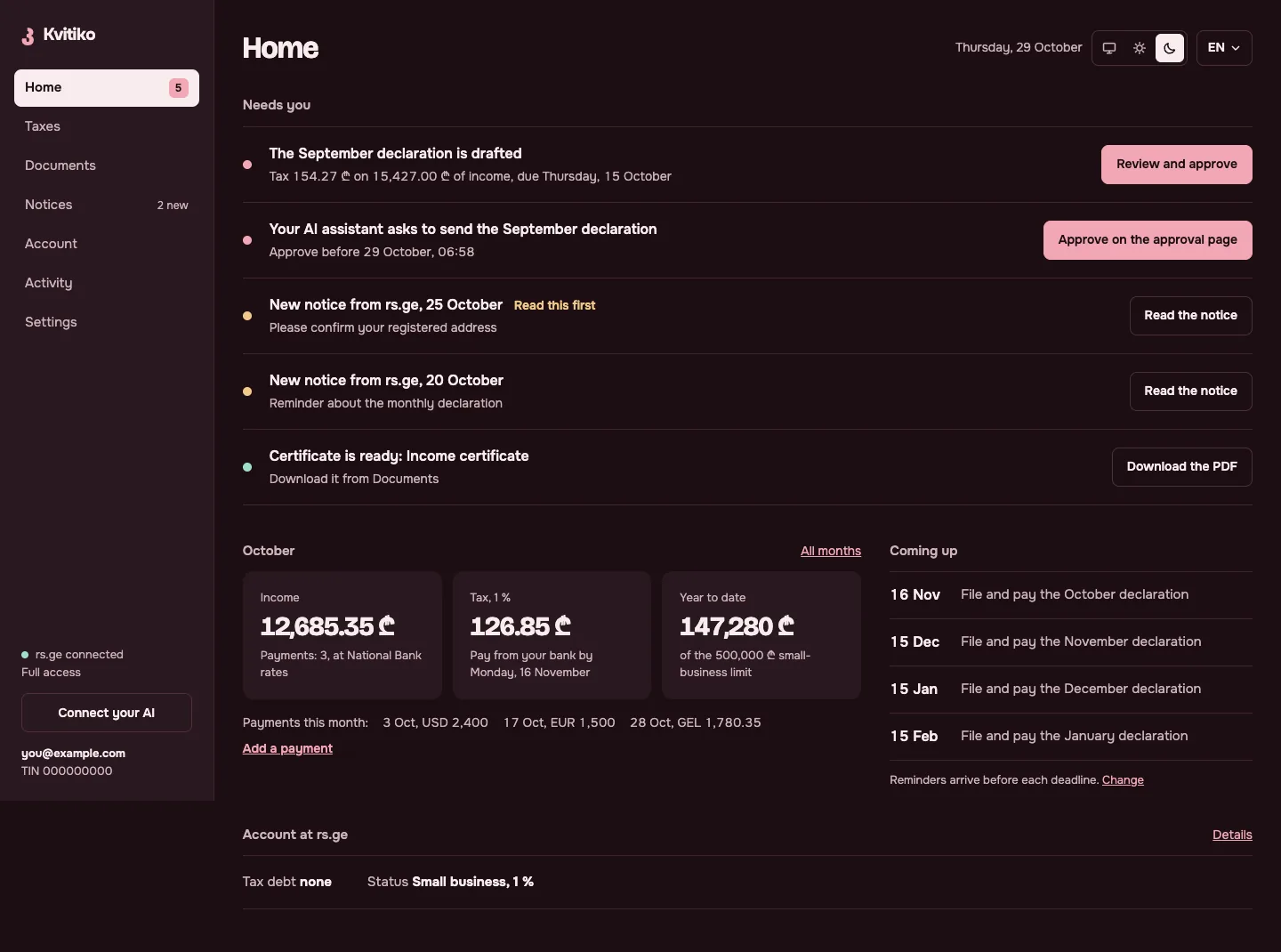Viewport: 1281px width, 952px height.
Task: Click Change reminders link
Action: [x=1123, y=780]
